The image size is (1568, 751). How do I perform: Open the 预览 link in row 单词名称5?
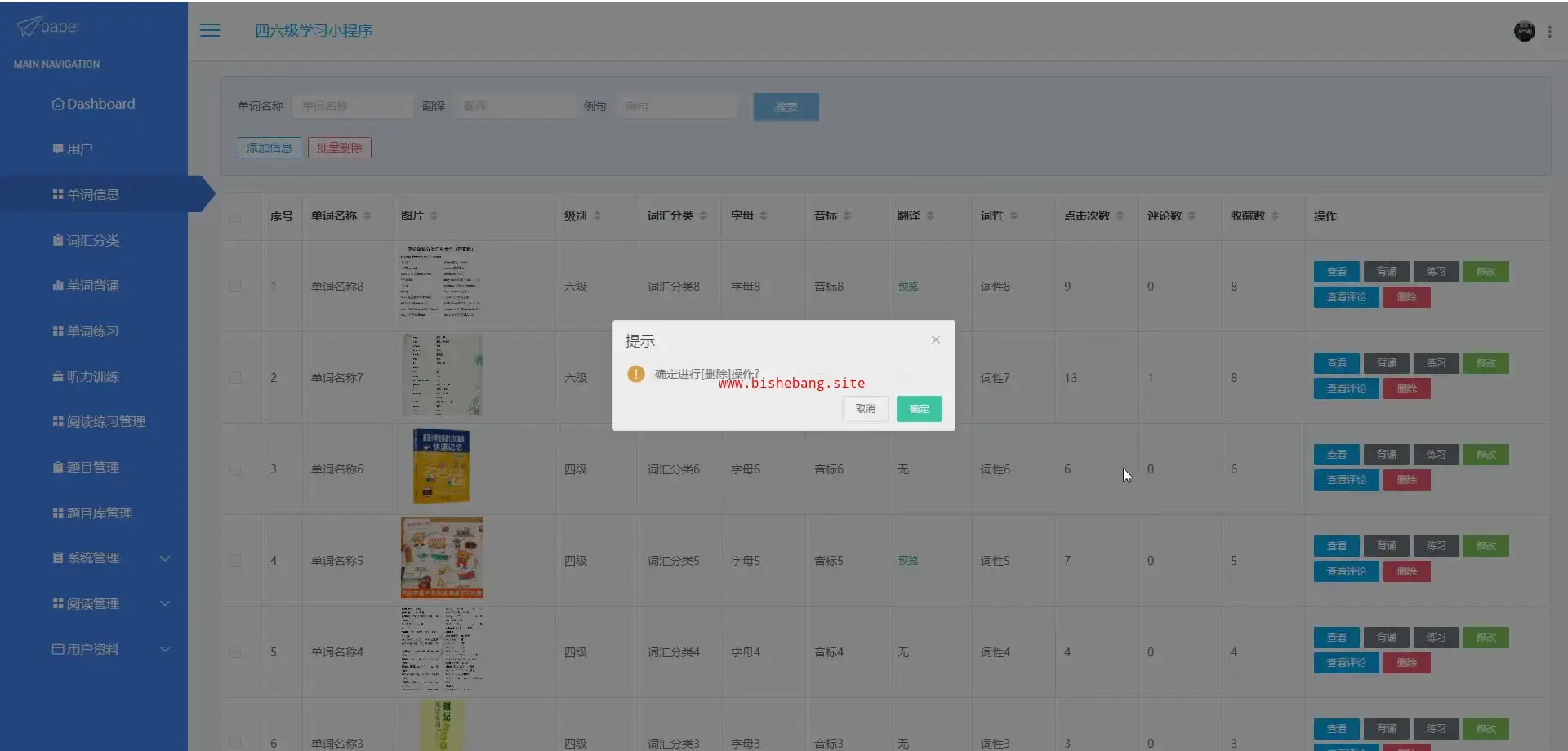908,561
